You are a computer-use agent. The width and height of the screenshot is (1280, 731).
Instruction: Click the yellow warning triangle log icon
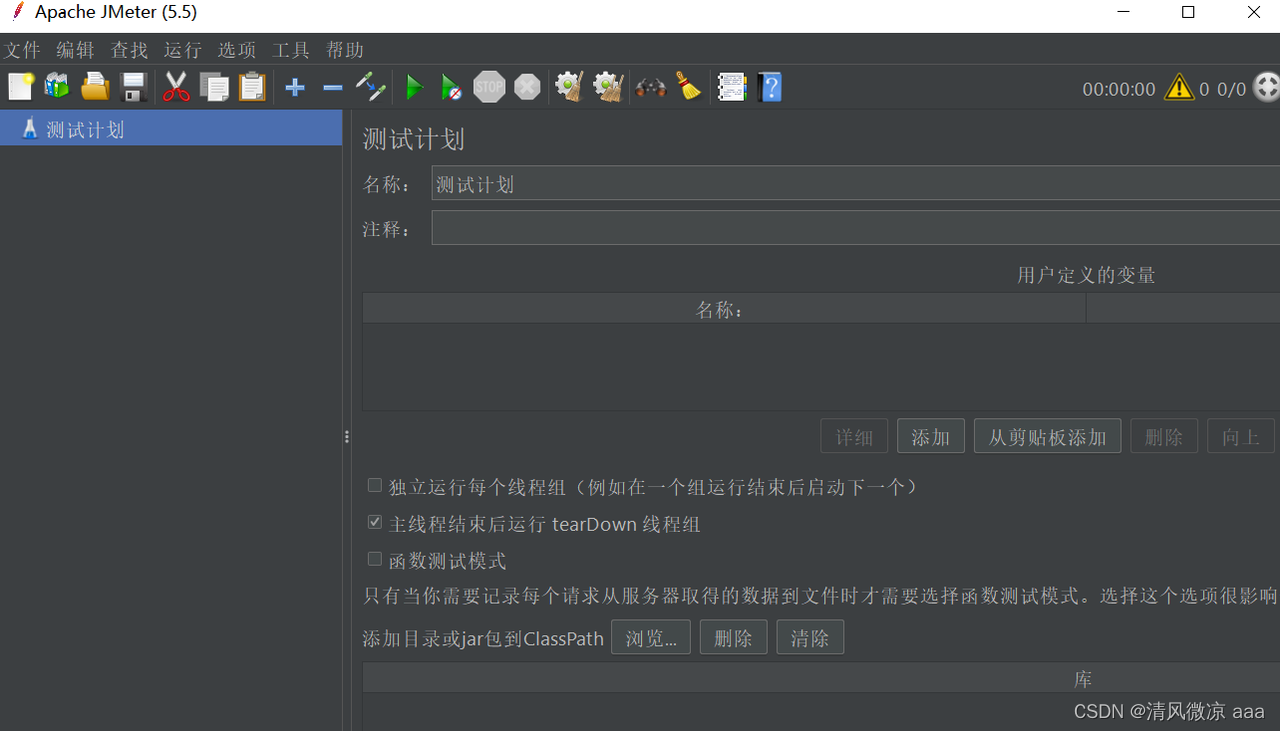[x=1179, y=88]
